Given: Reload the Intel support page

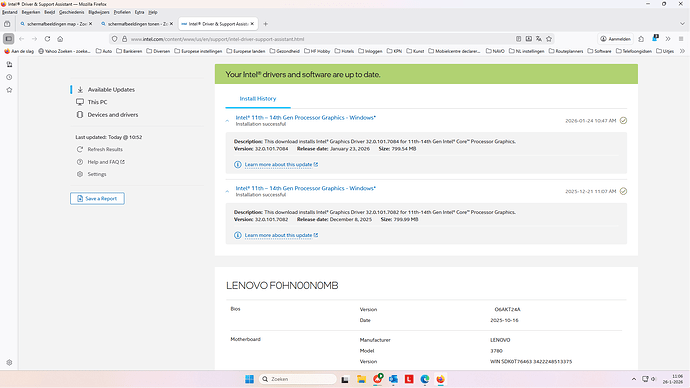Looking at the screenshot, I should (x=48, y=39).
